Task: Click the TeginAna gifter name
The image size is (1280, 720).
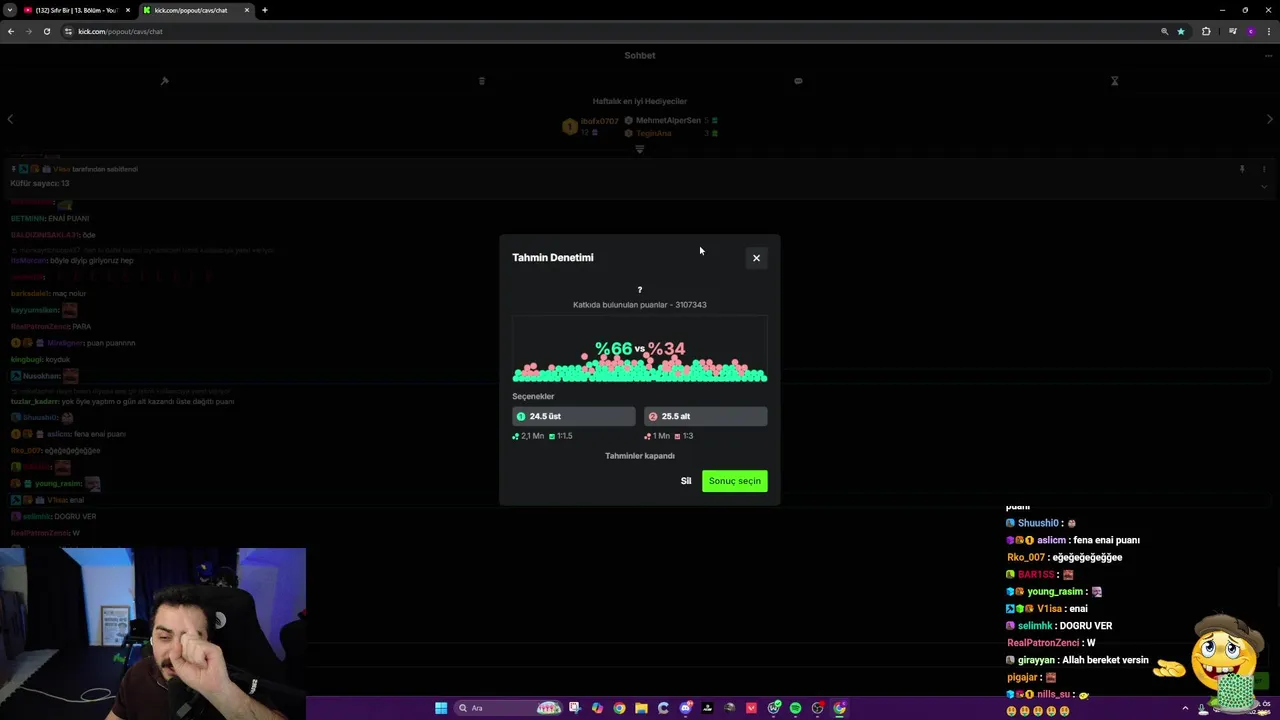Action: click(x=654, y=133)
